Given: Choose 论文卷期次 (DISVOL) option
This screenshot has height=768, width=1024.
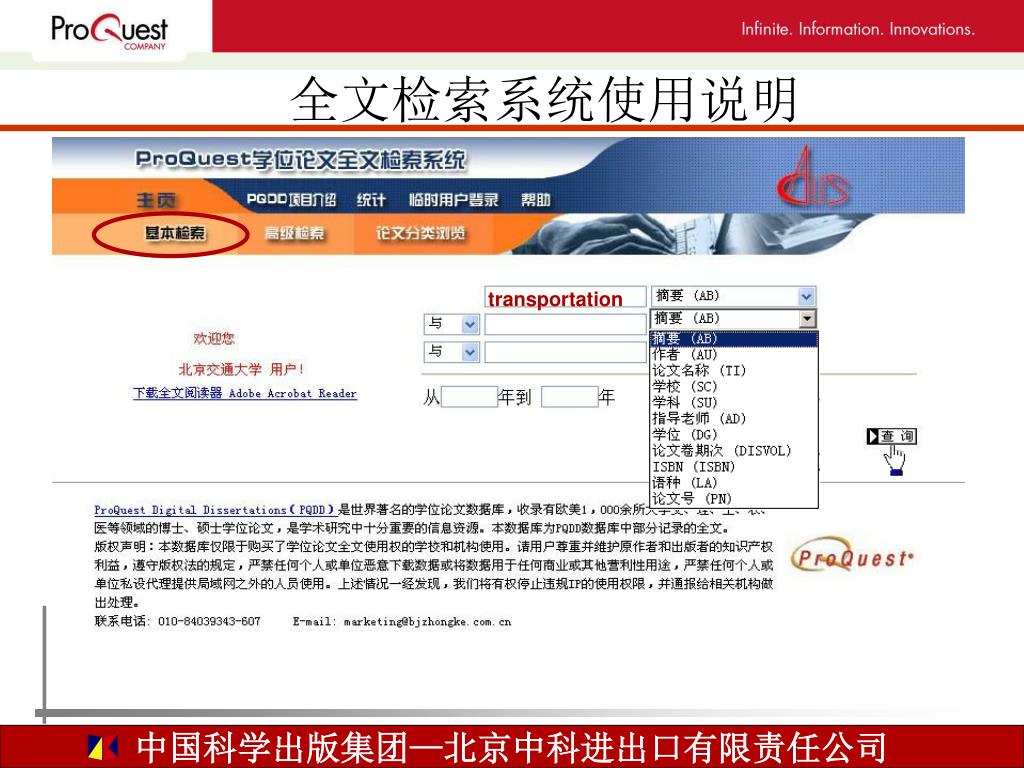Looking at the screenshot, I should 733,451.
